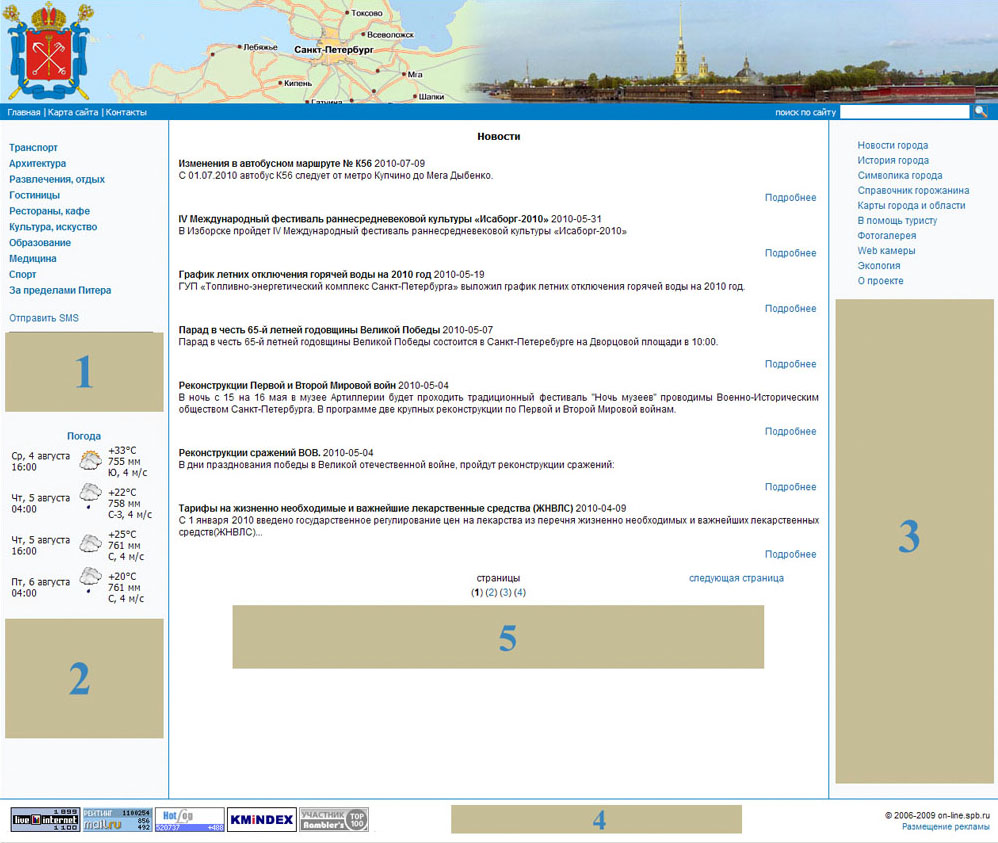The width and height of the screenshot is (998, 843).
Task: Open the Главная menu item
Action: [x=24, y=112]
